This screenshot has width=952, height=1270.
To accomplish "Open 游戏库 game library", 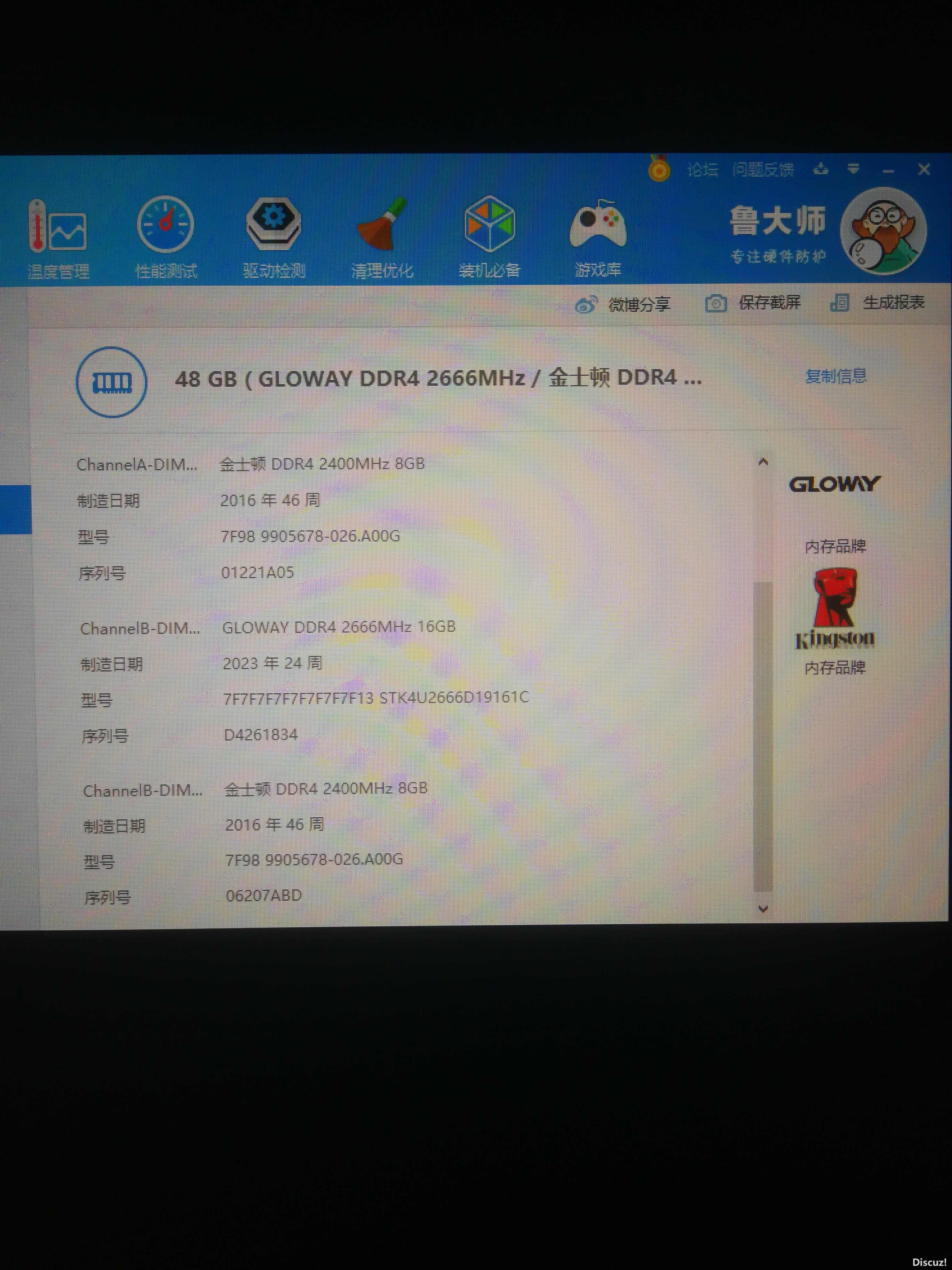I will 598,238.
